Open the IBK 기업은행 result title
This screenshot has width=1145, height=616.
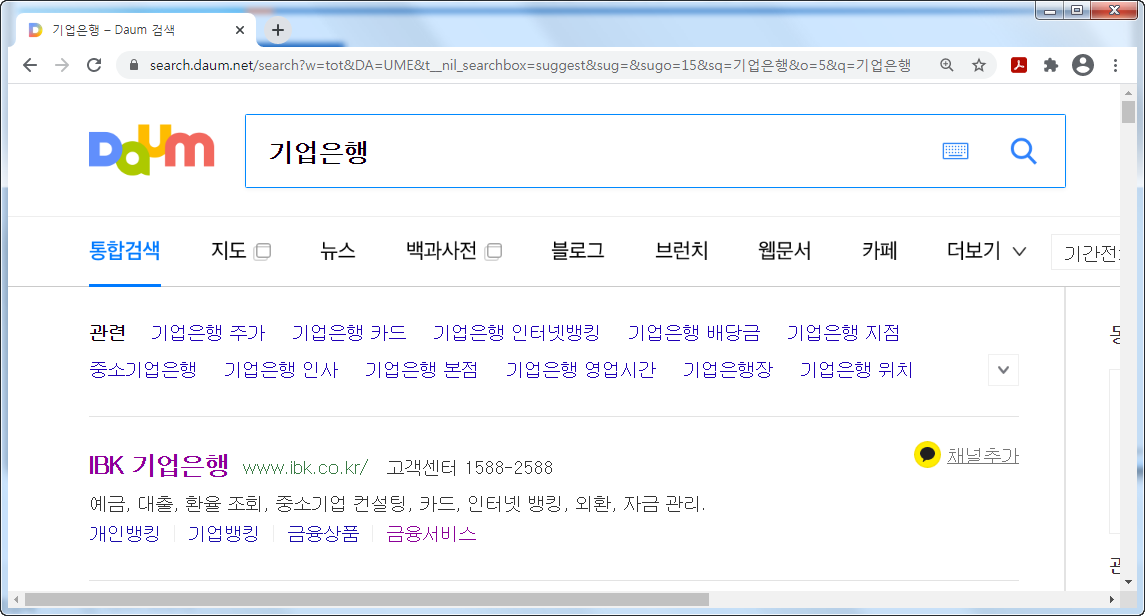click(158, 465)
